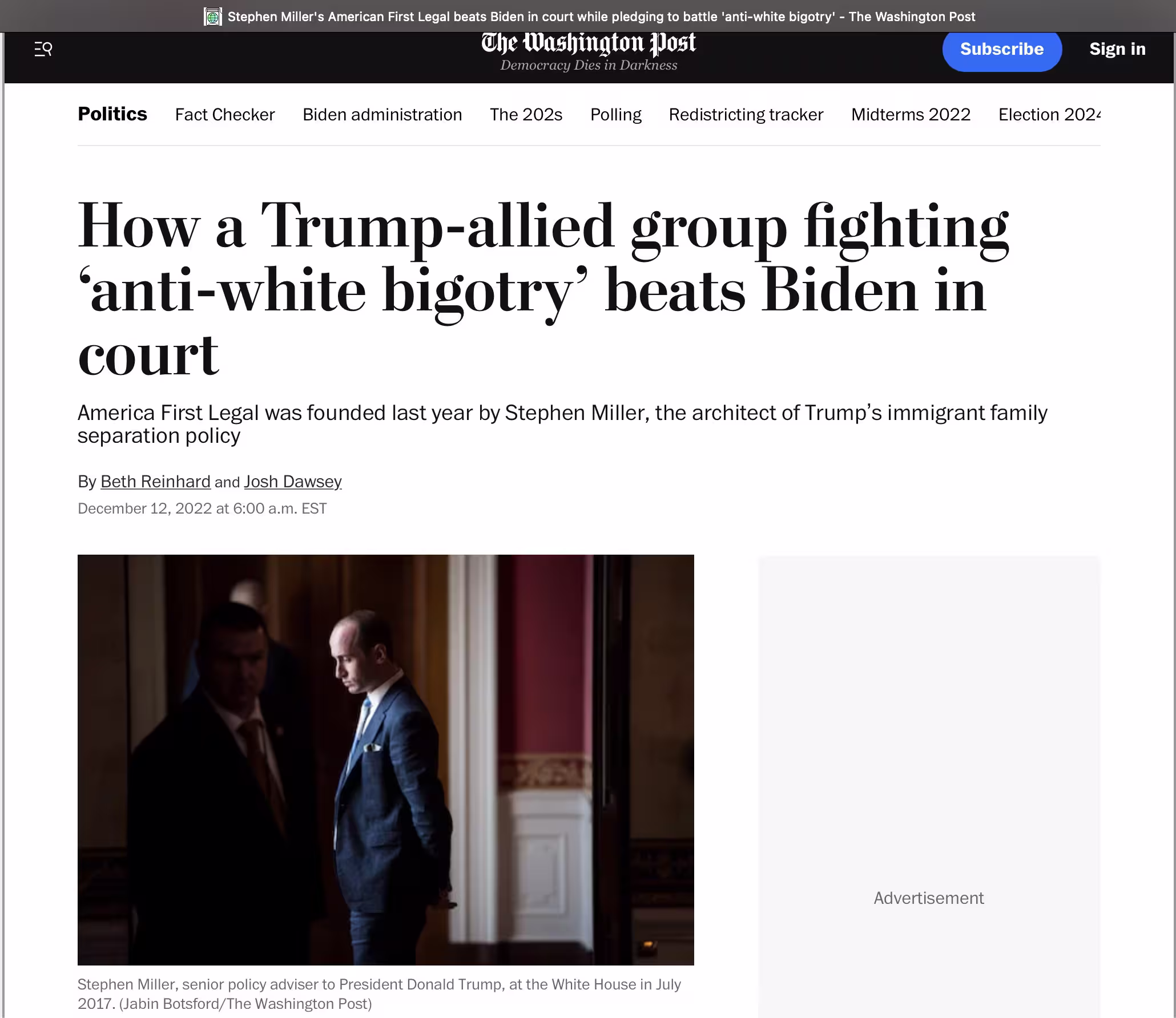The height and width of the screenshot is (1018, 1176).
Task: Open author Beth Reinhard's page
Action: 155,482
